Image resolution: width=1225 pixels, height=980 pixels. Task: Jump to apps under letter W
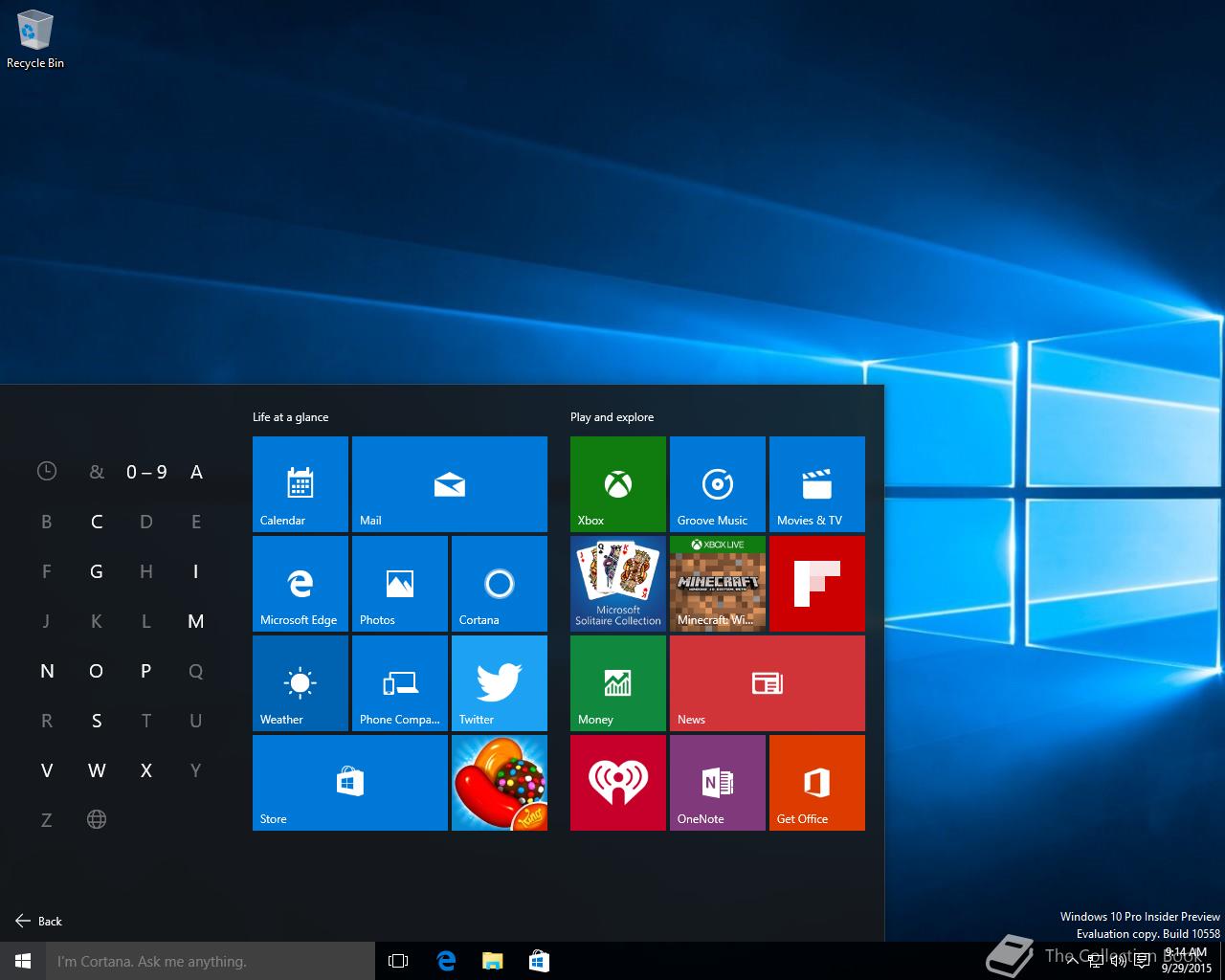pos(97,770)
